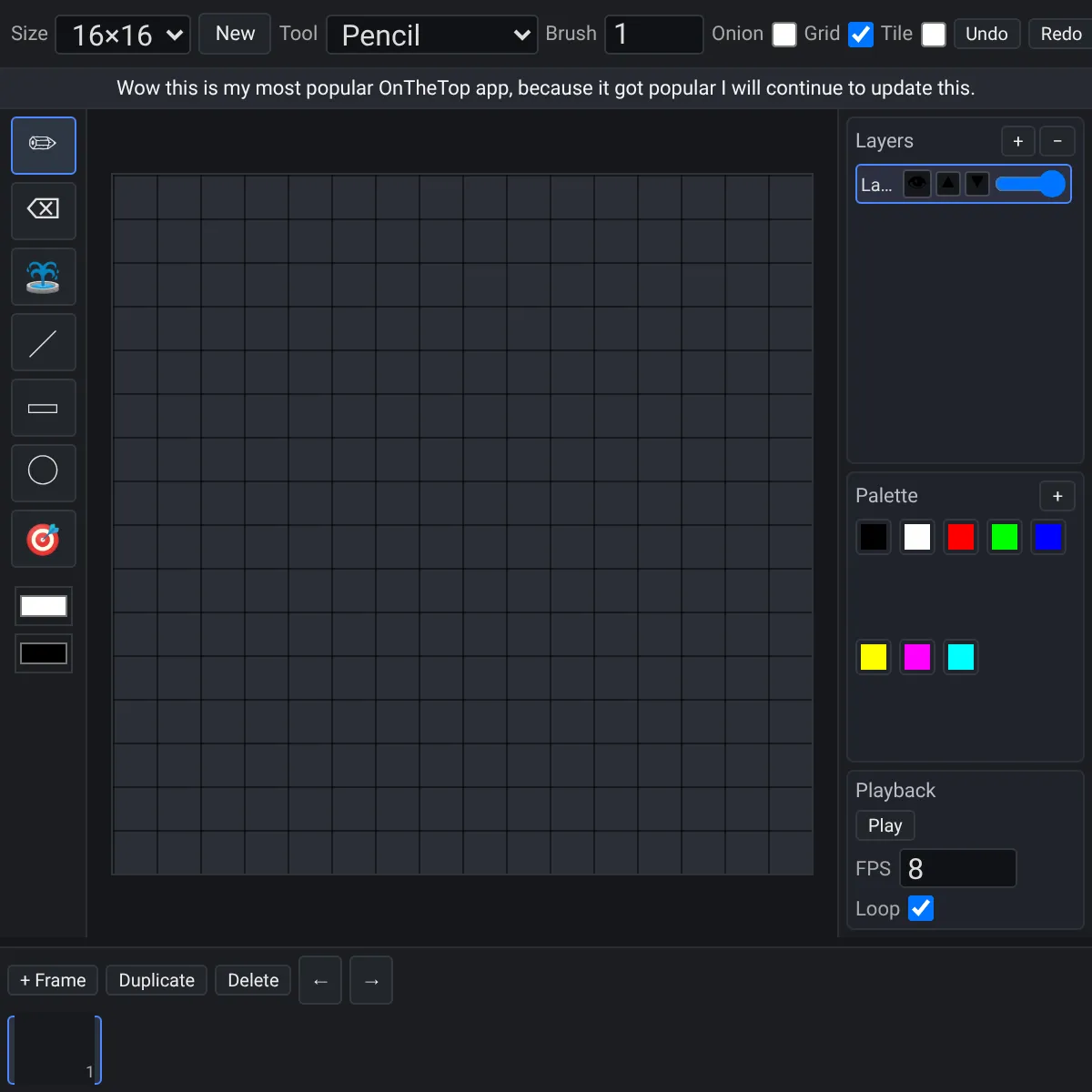The height and width of the screenshot is (1092, 1092).
Task: Move layer down with arrow
Action: [x=977, y=184]
